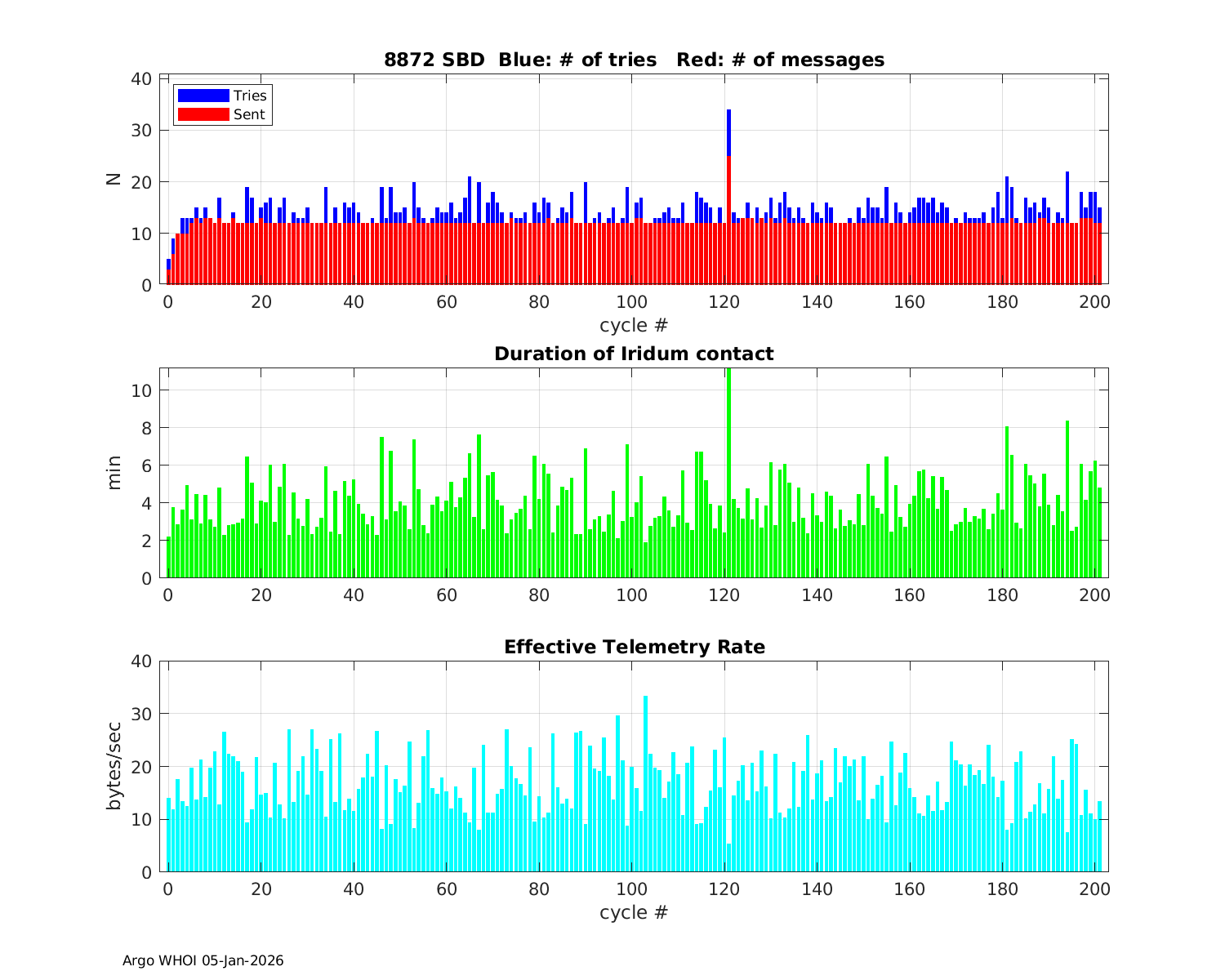The image size is (1225, 980).
Task: Click the 'Effective Telemetry Rate' title
Action: [x=634, y=647]
